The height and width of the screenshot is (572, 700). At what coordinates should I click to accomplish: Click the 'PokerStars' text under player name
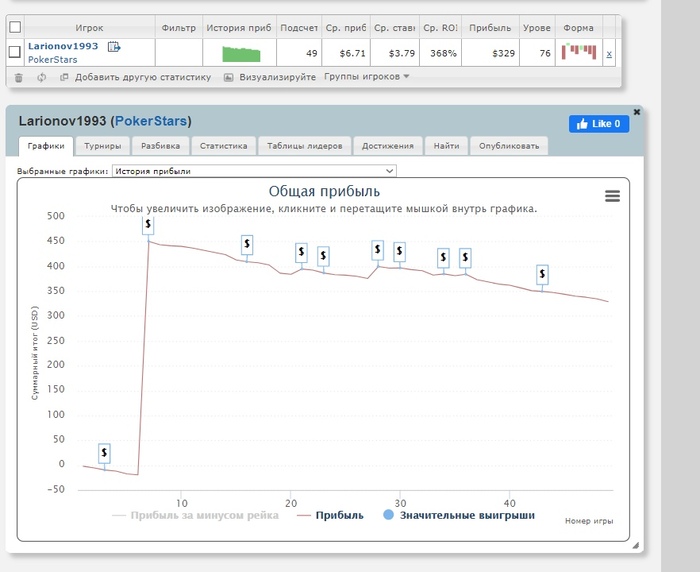[52, 59]
